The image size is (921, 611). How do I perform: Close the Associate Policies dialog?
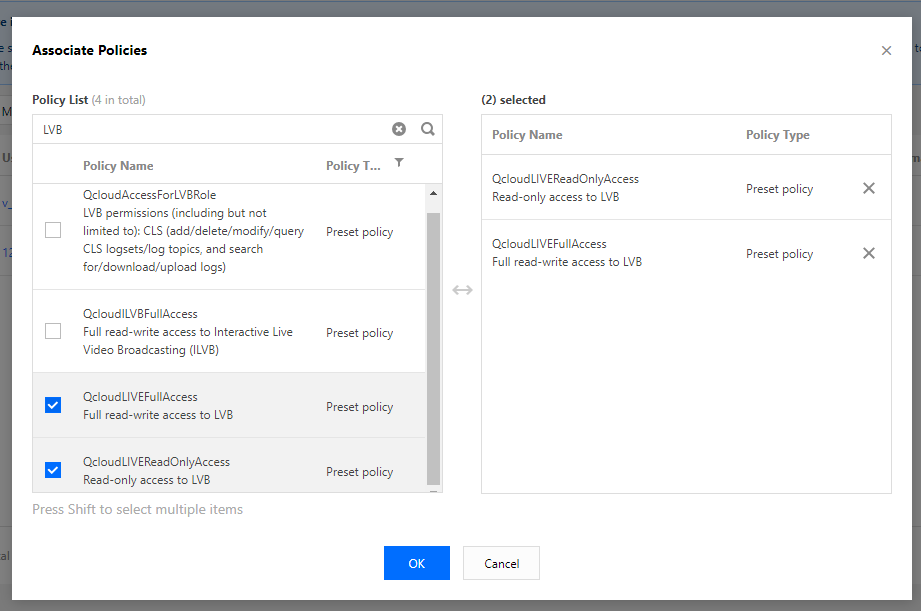[x=886, y=51]
